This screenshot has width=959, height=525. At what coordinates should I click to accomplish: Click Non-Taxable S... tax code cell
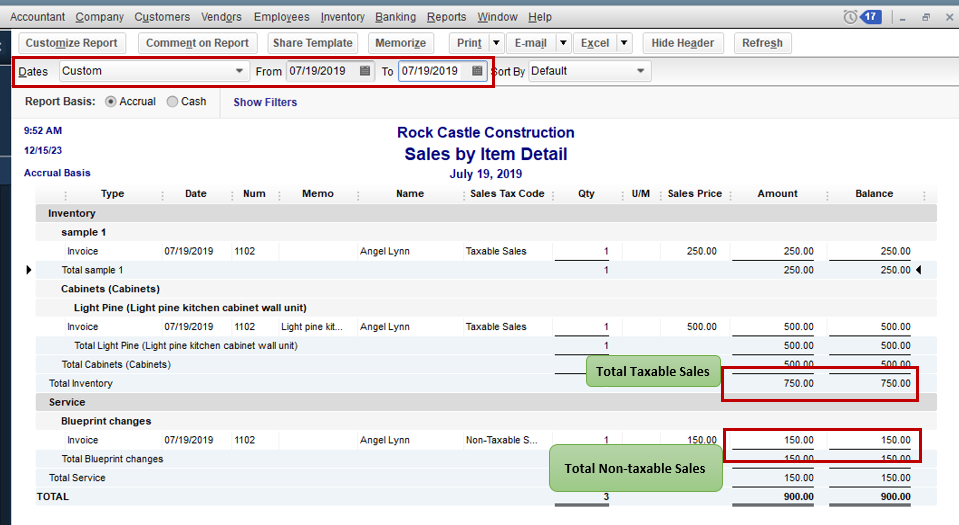(x=502, y=440)
